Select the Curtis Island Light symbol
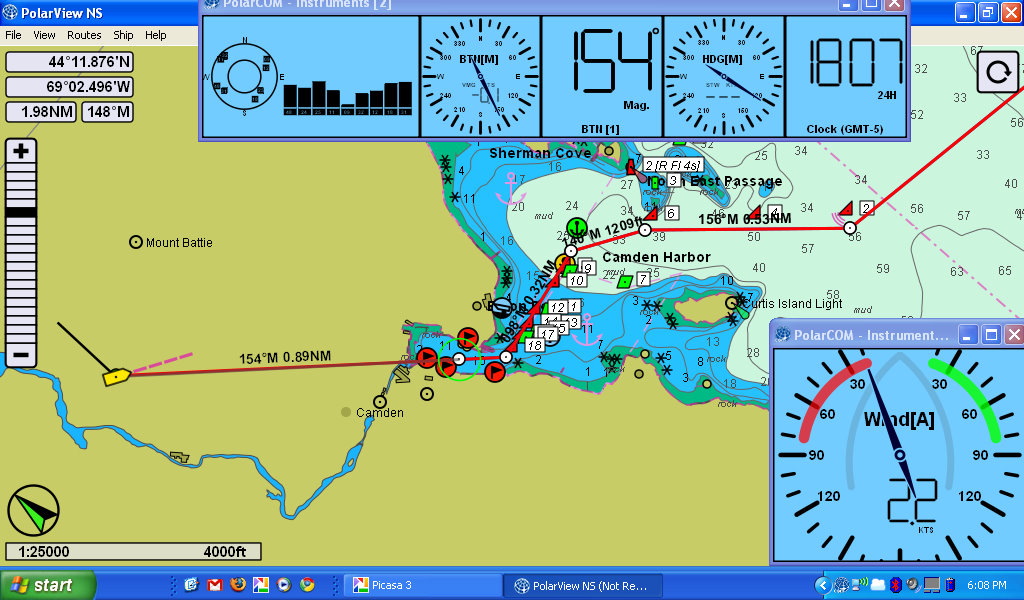The height and width of the screenshot is (600, 1024). tap(732, 303)
